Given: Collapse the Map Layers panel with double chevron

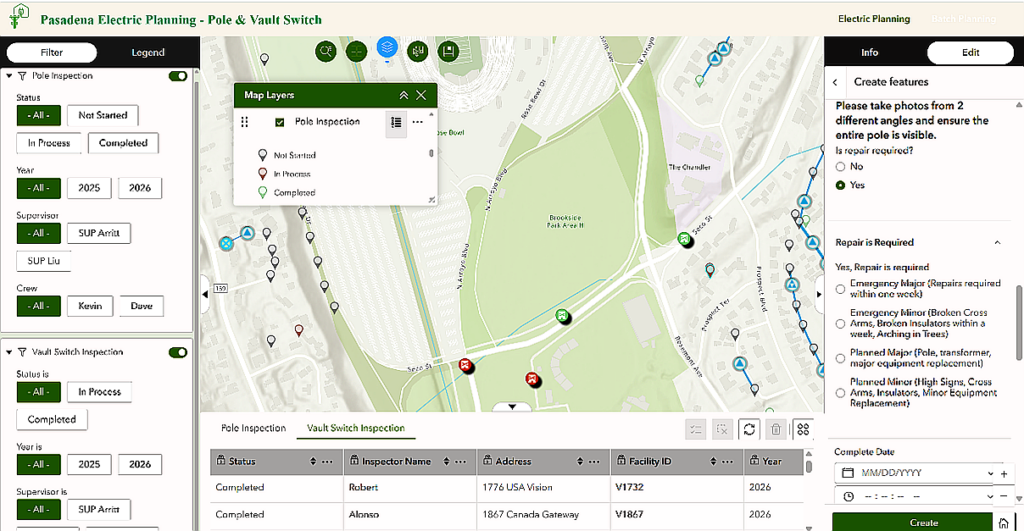Looking at the screenshot, I should pos(404,95).
